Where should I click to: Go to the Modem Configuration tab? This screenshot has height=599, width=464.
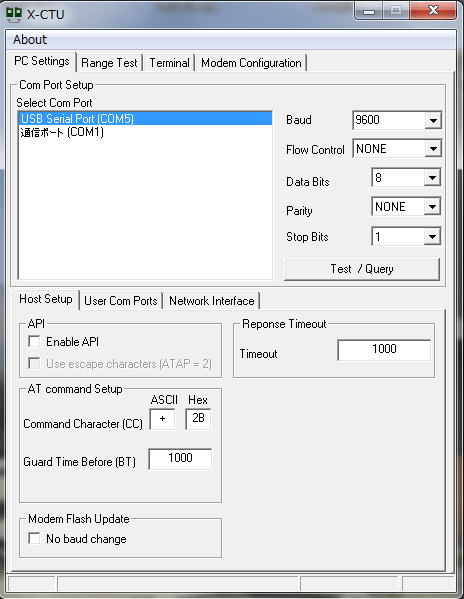251,63
